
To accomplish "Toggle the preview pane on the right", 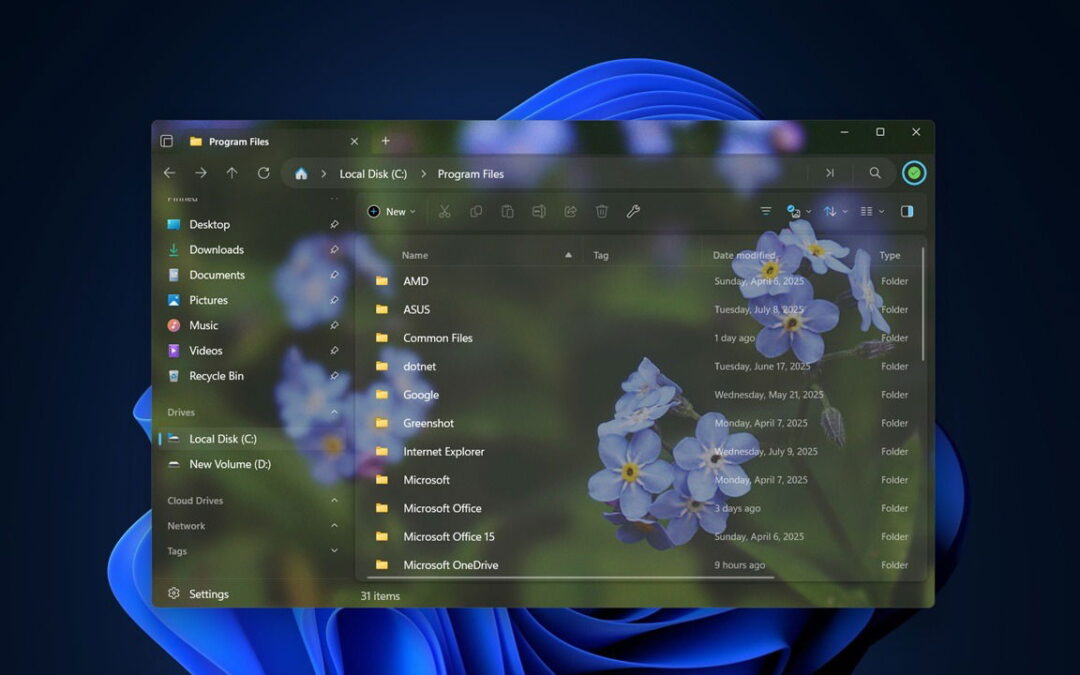I will (x=907, y=212).
